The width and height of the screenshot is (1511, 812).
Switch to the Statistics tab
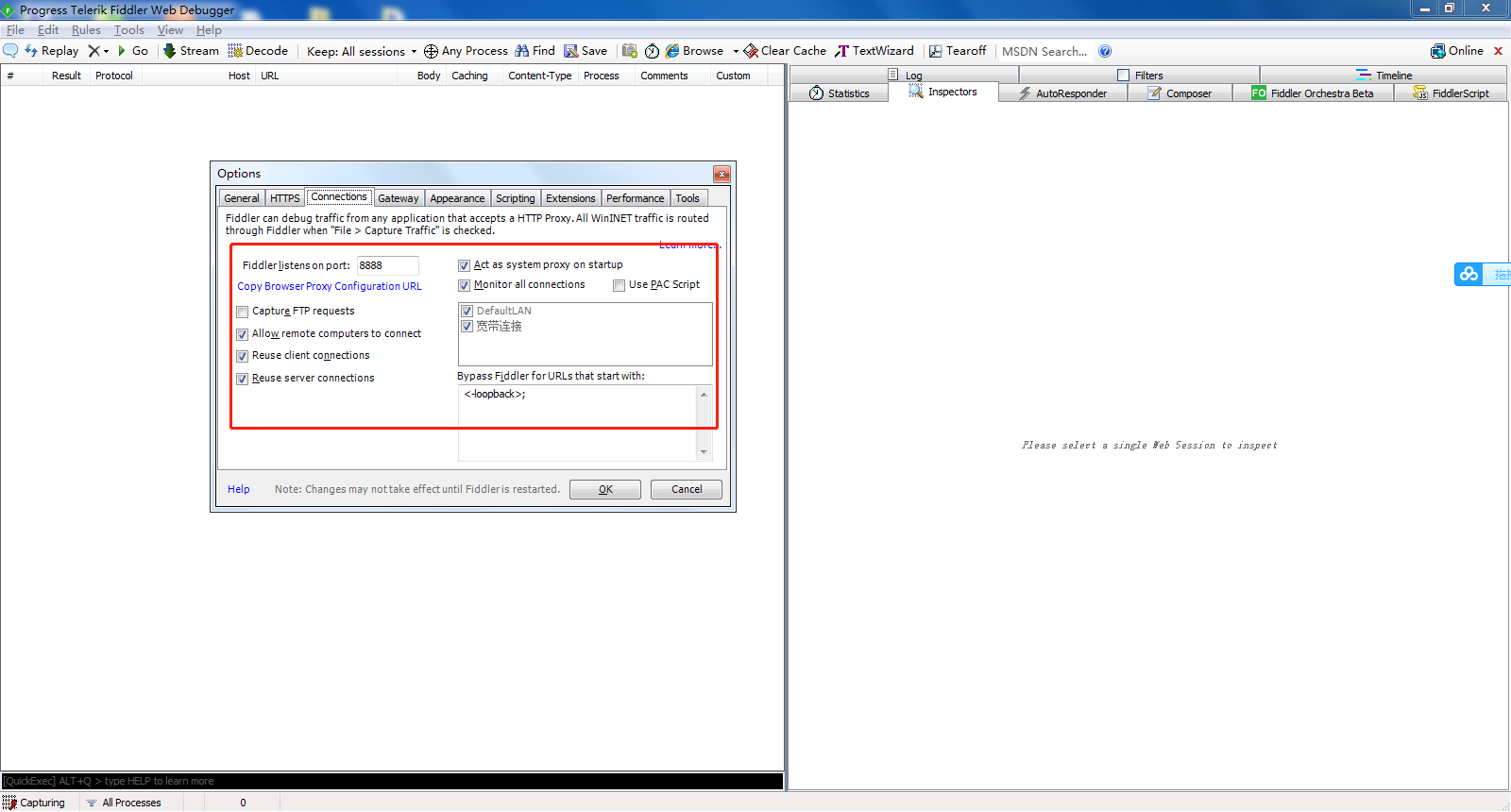[x=839, y=93]
